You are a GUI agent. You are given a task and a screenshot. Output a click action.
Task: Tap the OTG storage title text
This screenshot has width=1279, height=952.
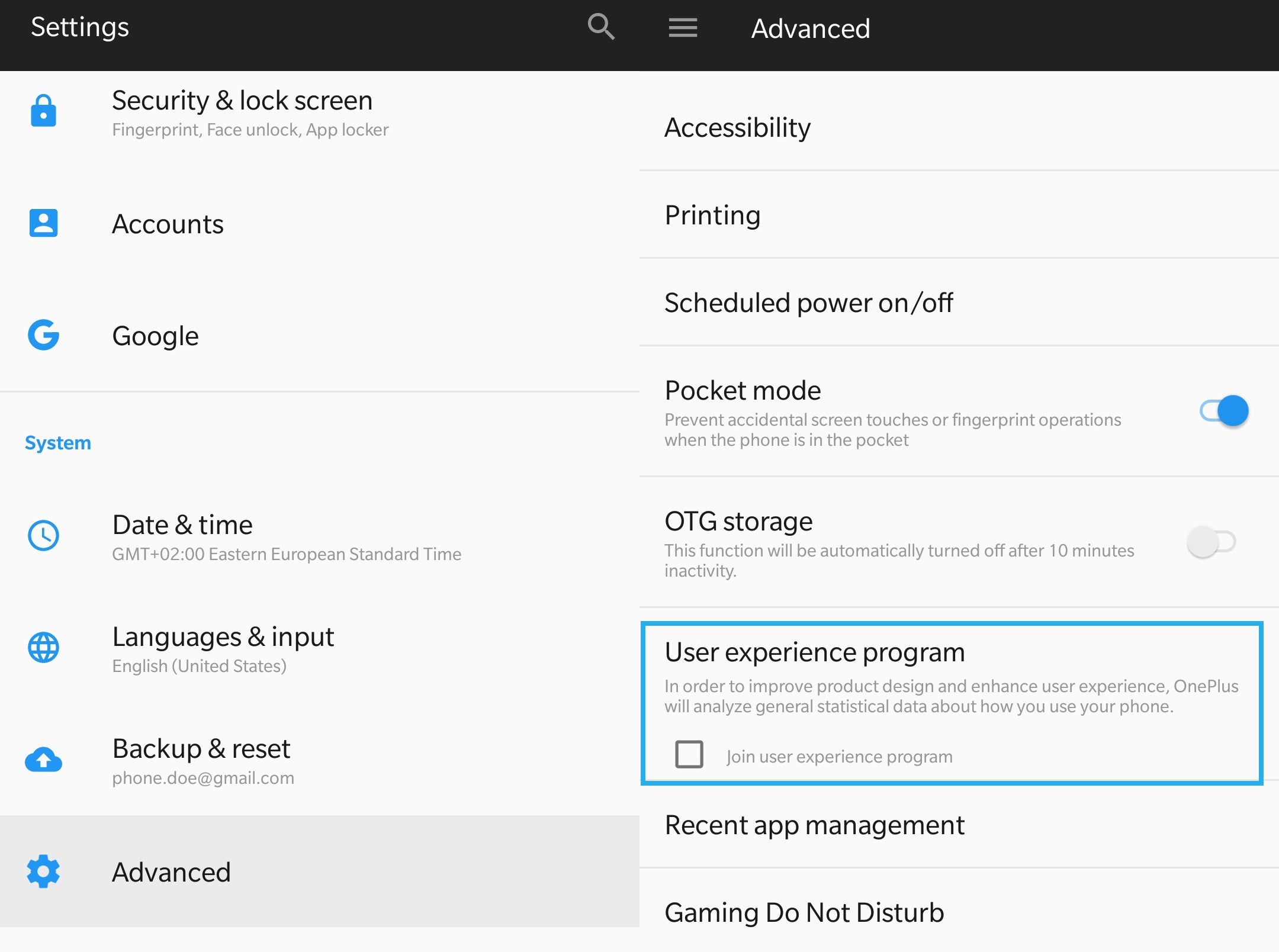click(x=738, y=522)
